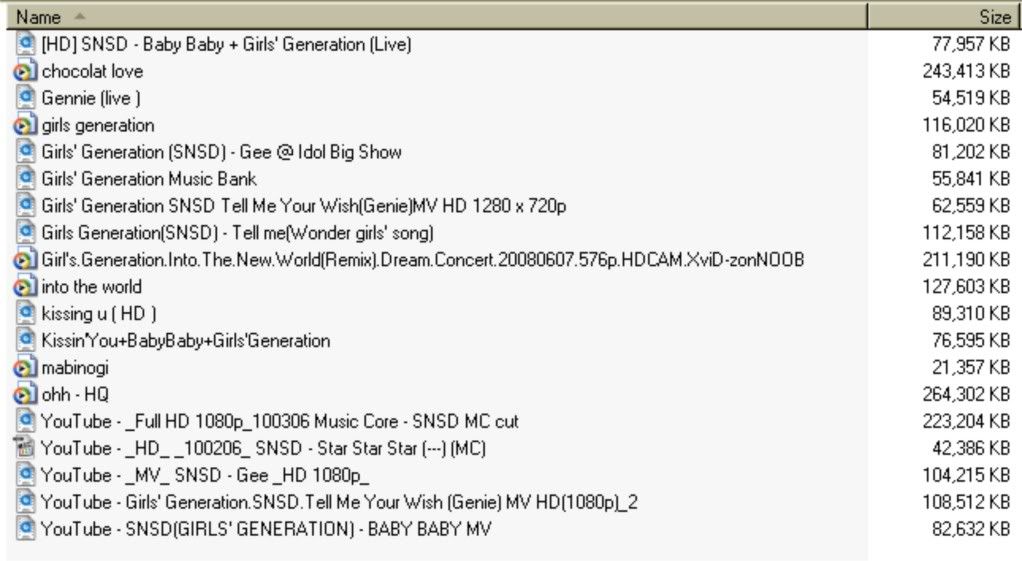This screenshot has height=561, width=1022.
Task: Click the icon of the 'Music Core - SNSD MC cut' file
Action: [x=25, y=421]
